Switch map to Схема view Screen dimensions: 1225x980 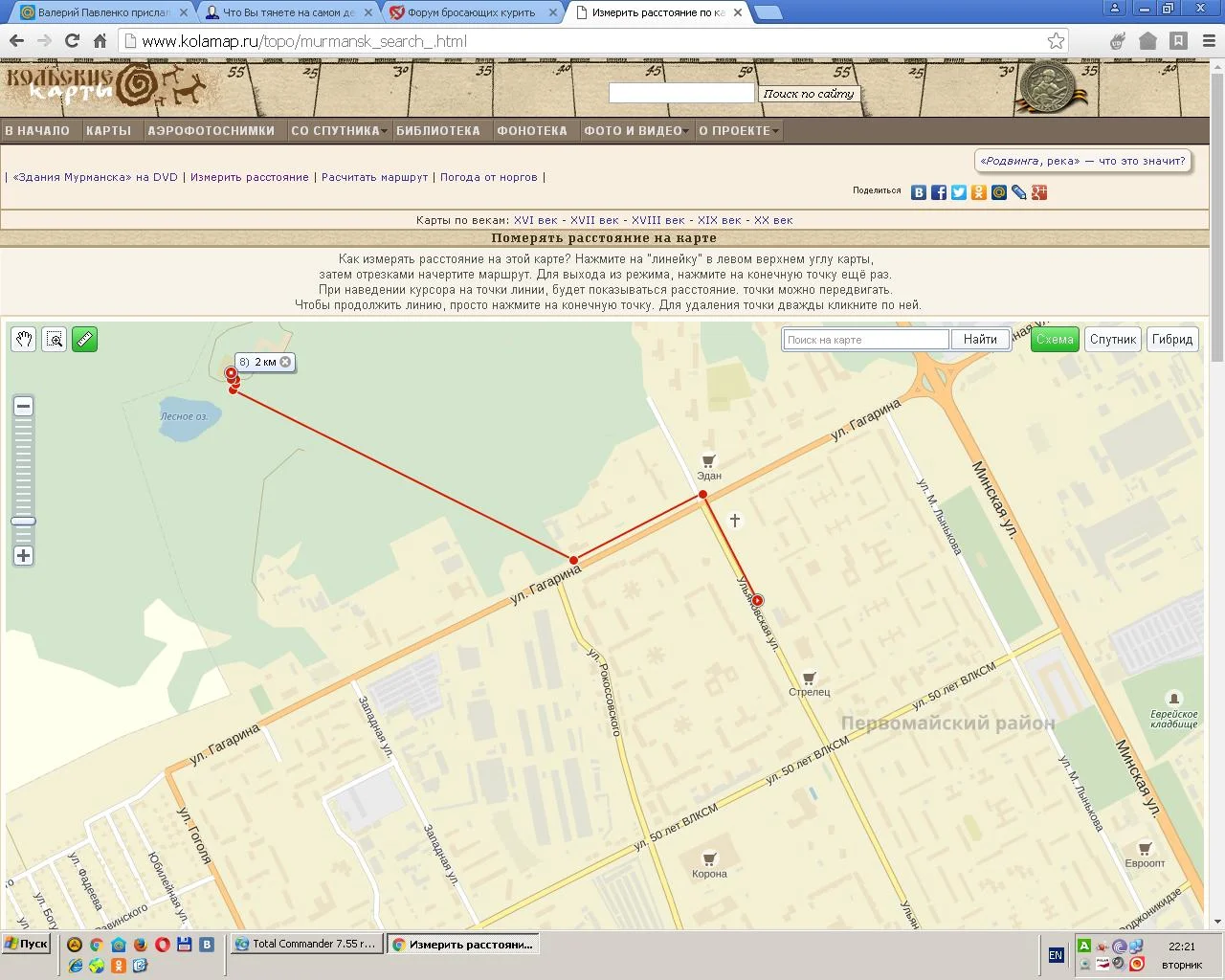(x=1055, y=339)
